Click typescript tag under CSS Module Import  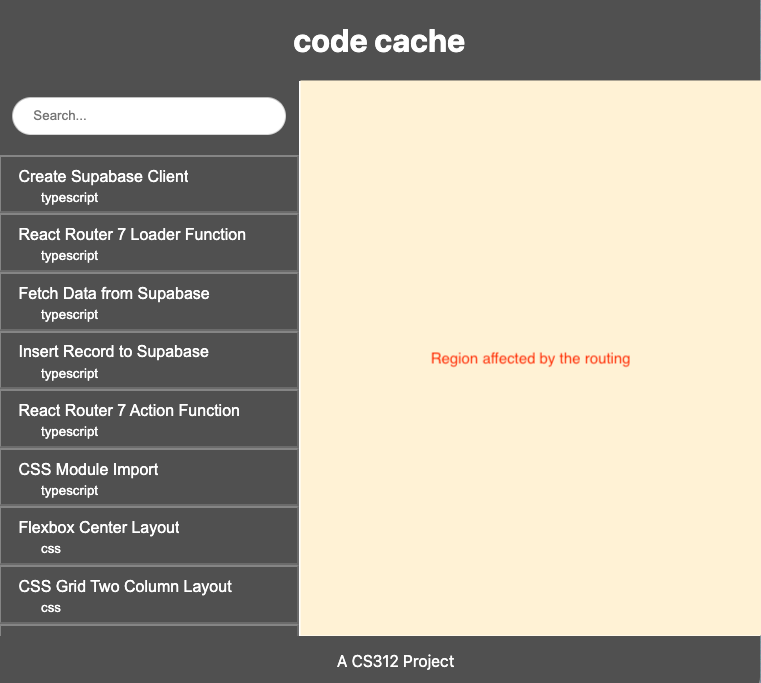click(x=69, y=491)
